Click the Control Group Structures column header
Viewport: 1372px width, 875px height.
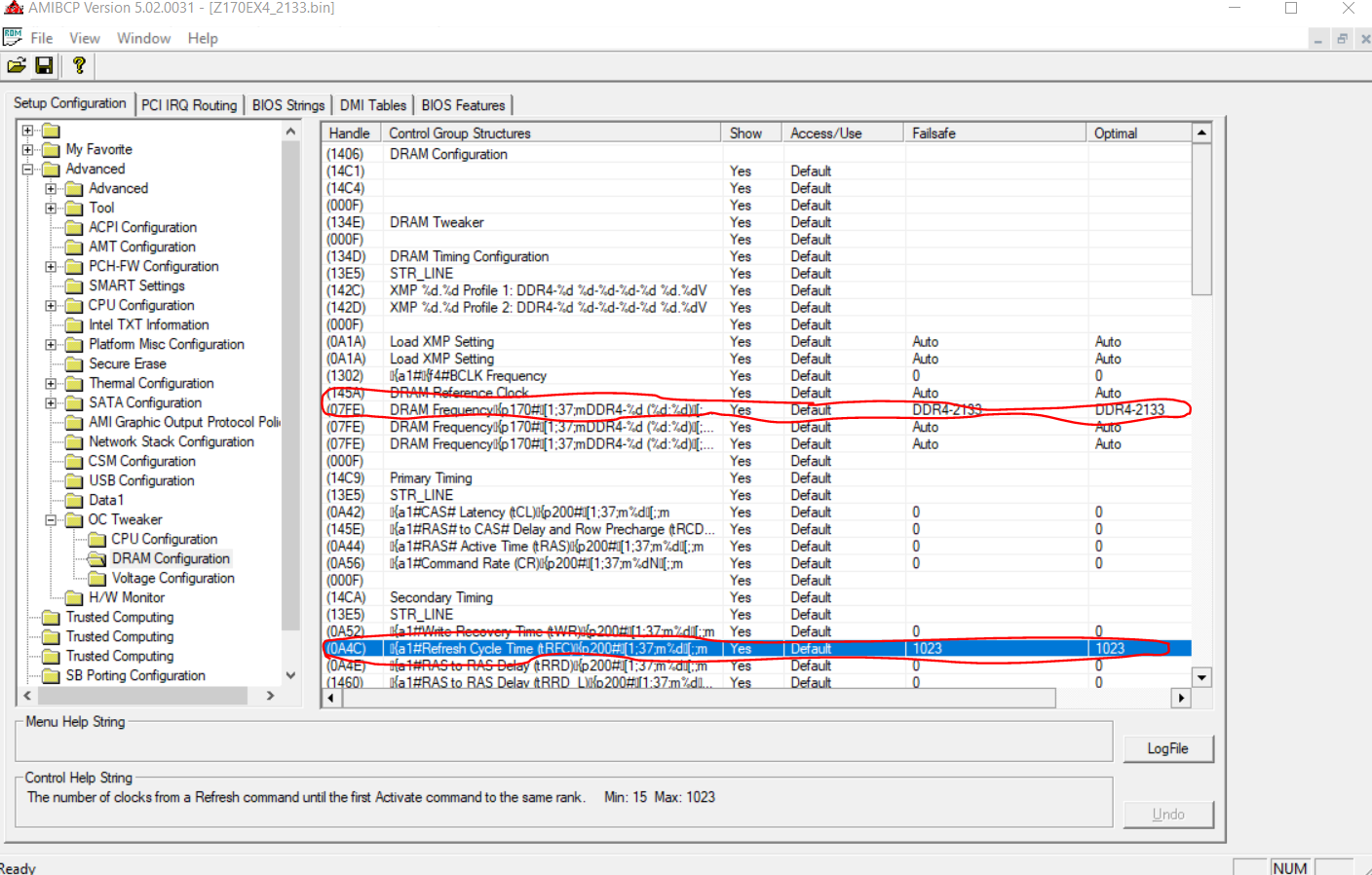point(552,133)
